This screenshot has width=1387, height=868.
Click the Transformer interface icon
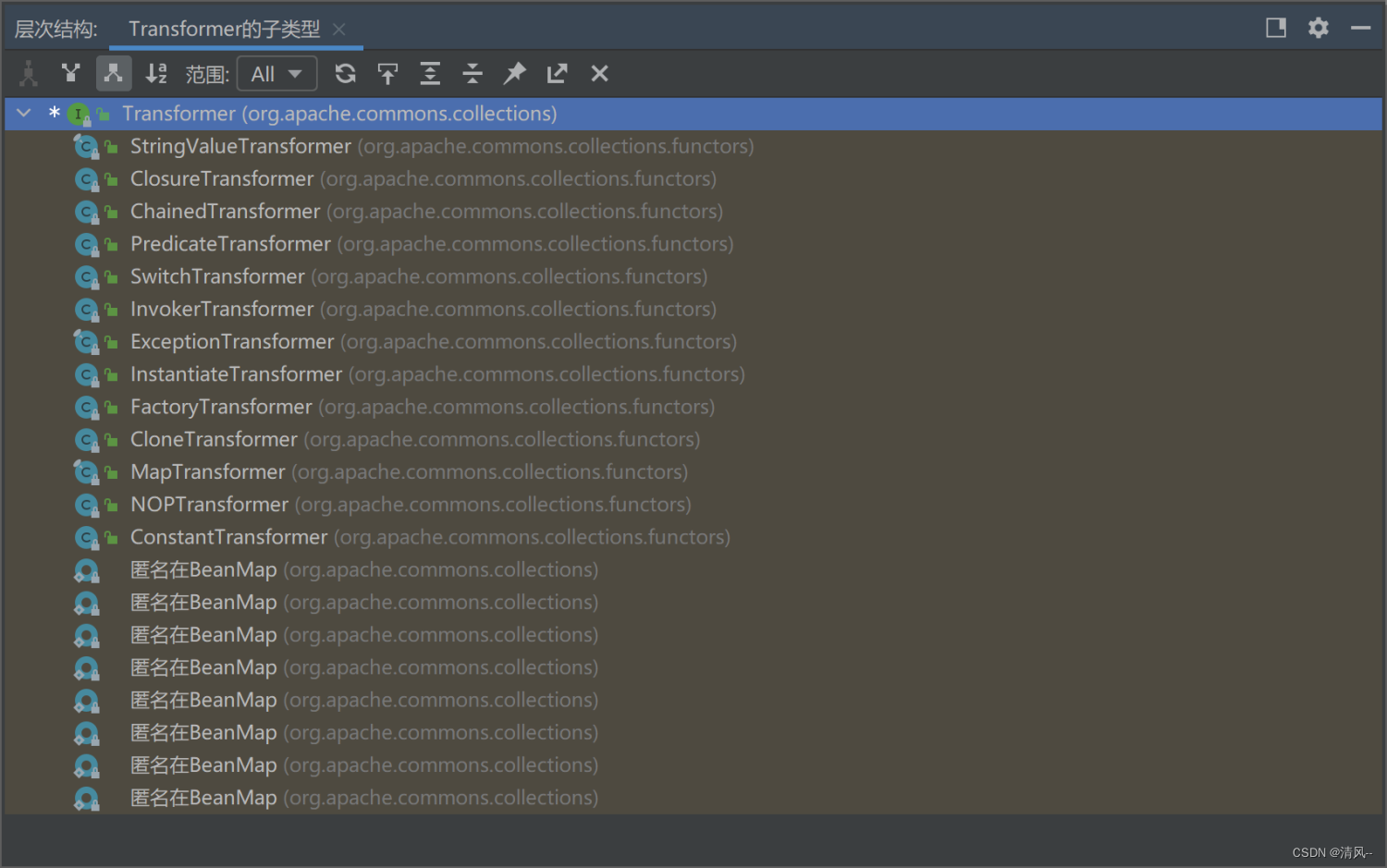pyautogui.click(x=79, y=115)
